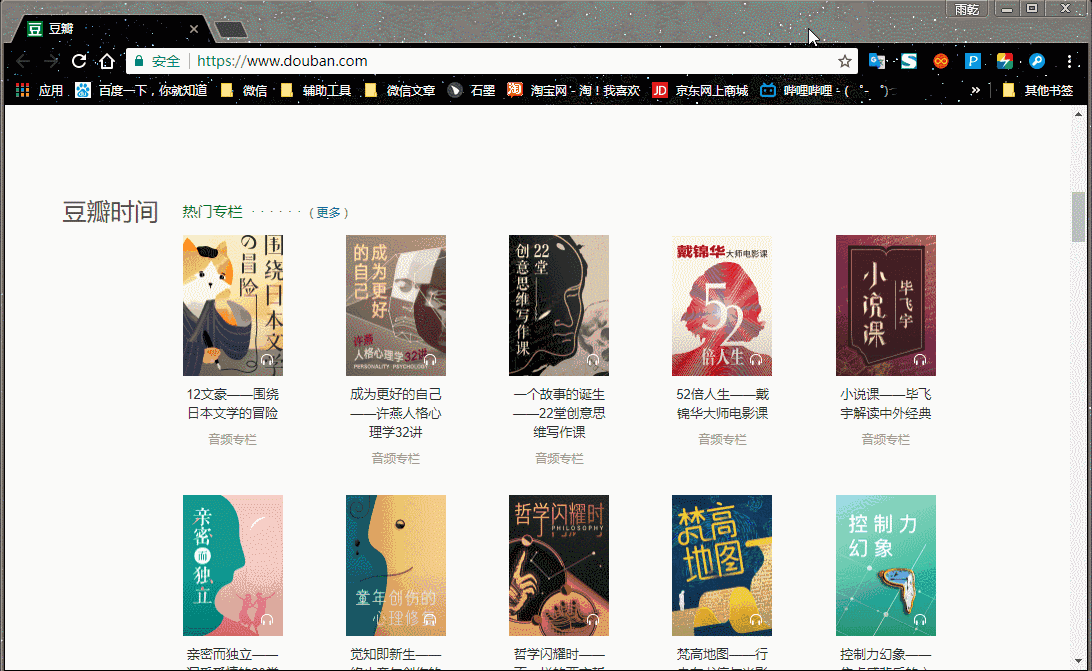
Task: Open a new tab with the new-tab button
Action: point(231,29)
